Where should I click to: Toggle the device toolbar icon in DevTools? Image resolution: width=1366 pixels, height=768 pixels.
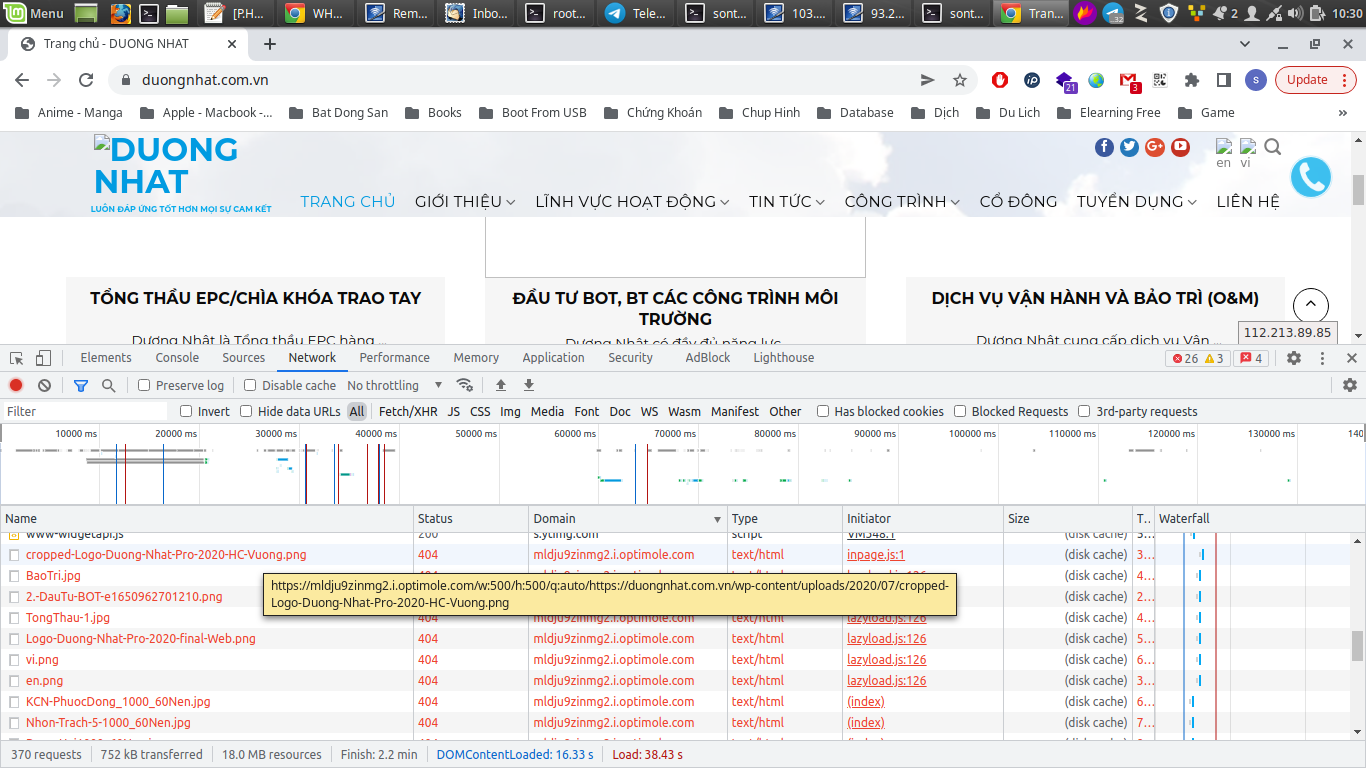(43, 358)
